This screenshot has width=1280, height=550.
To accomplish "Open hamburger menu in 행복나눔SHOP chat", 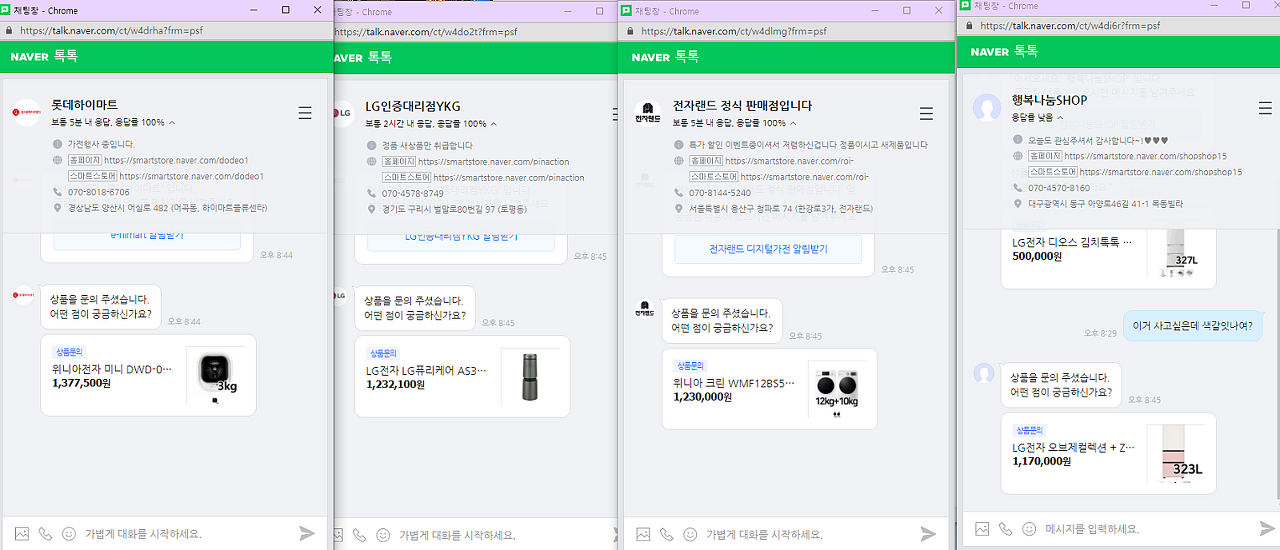I will [1265, 107].
